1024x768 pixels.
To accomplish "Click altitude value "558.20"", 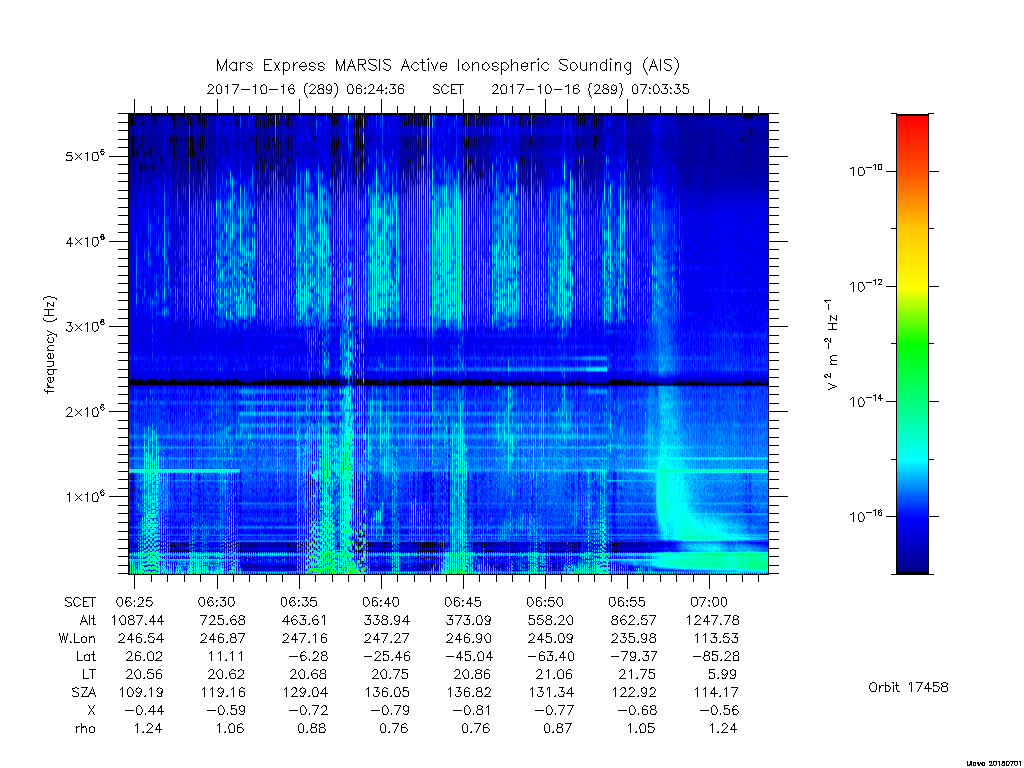I will 550,620.
